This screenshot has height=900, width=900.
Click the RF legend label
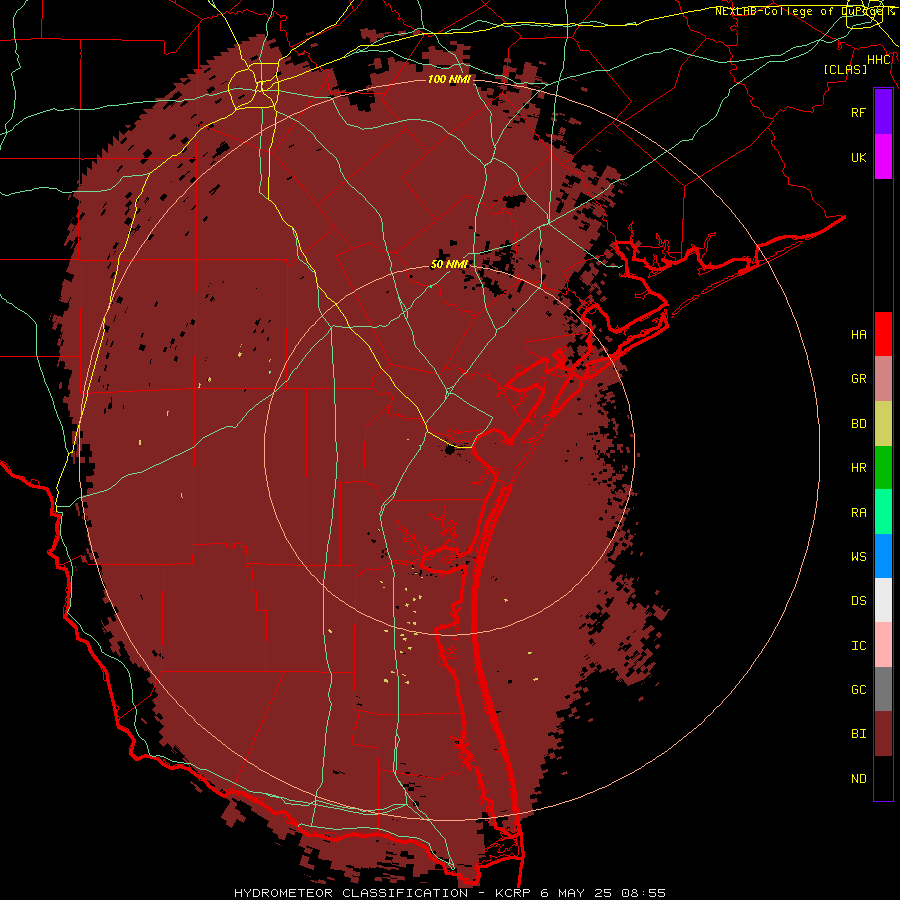(x=858, y=112)
